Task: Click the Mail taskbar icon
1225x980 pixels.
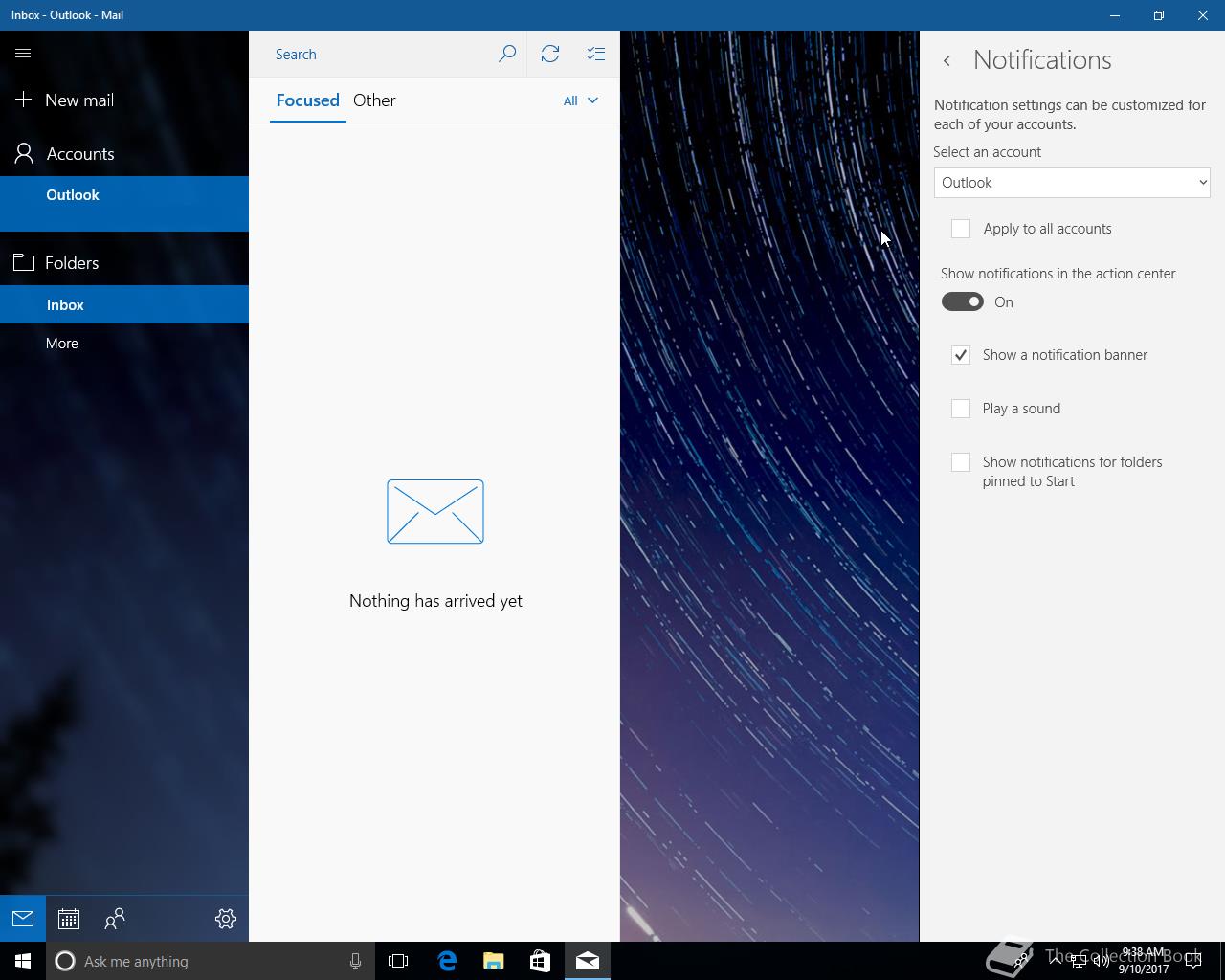Action: click(588, 961)
